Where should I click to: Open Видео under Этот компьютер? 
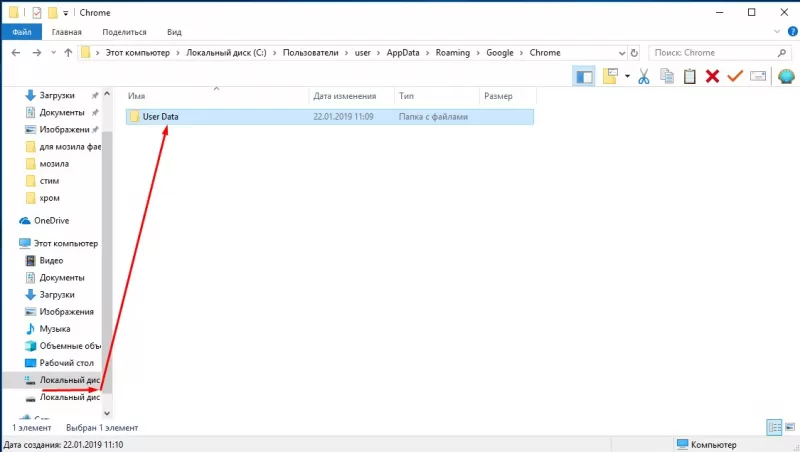[51, 261]
